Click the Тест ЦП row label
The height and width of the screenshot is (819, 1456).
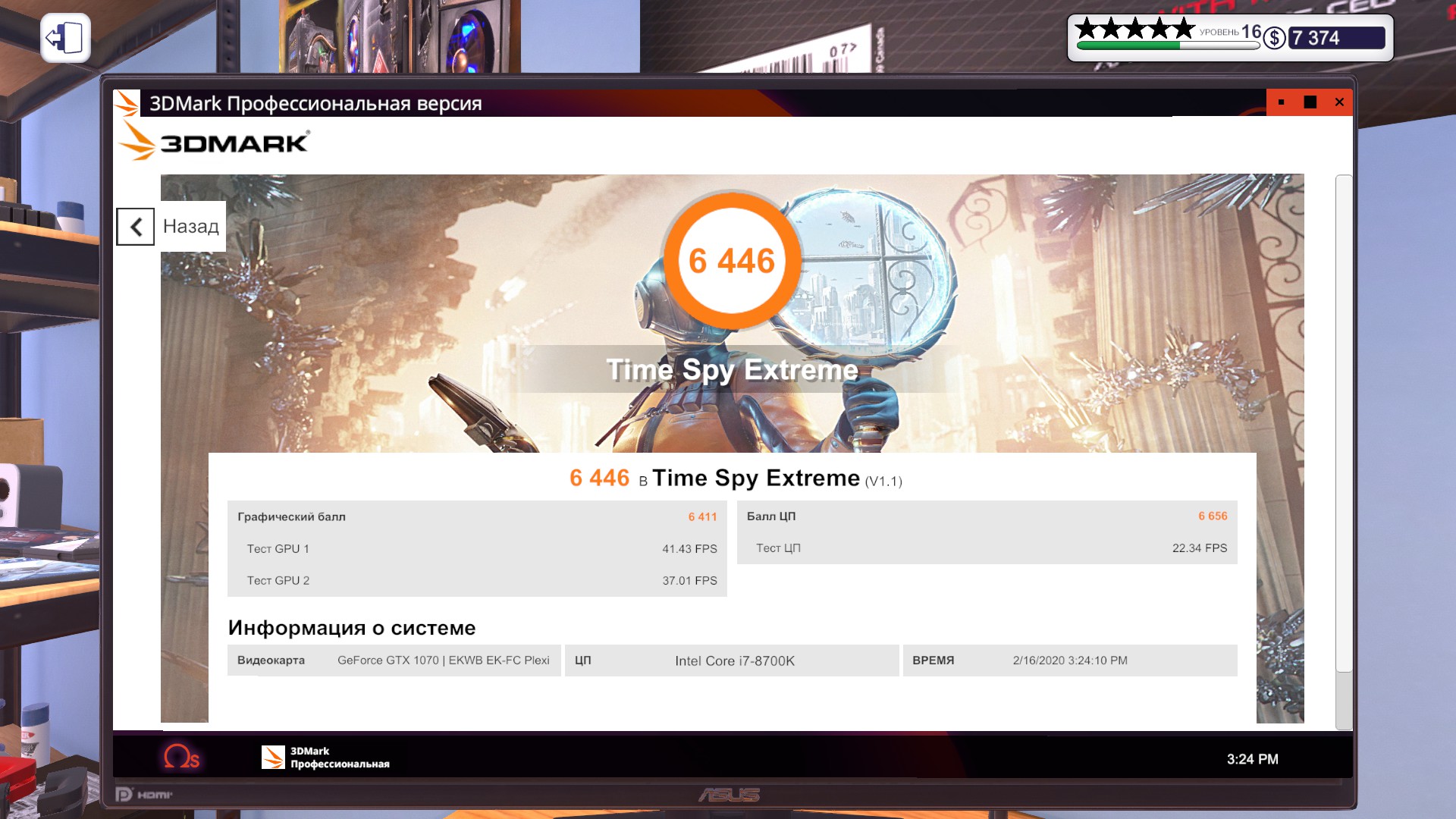778,548
